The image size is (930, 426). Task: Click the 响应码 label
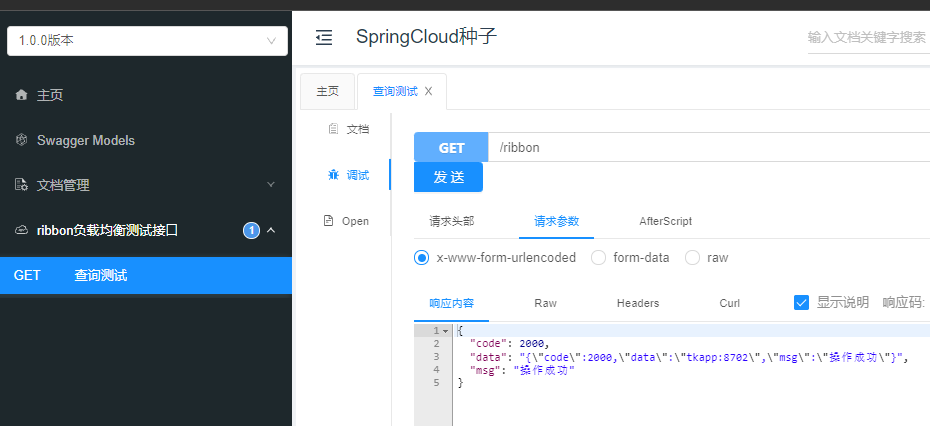coord(903,303)
